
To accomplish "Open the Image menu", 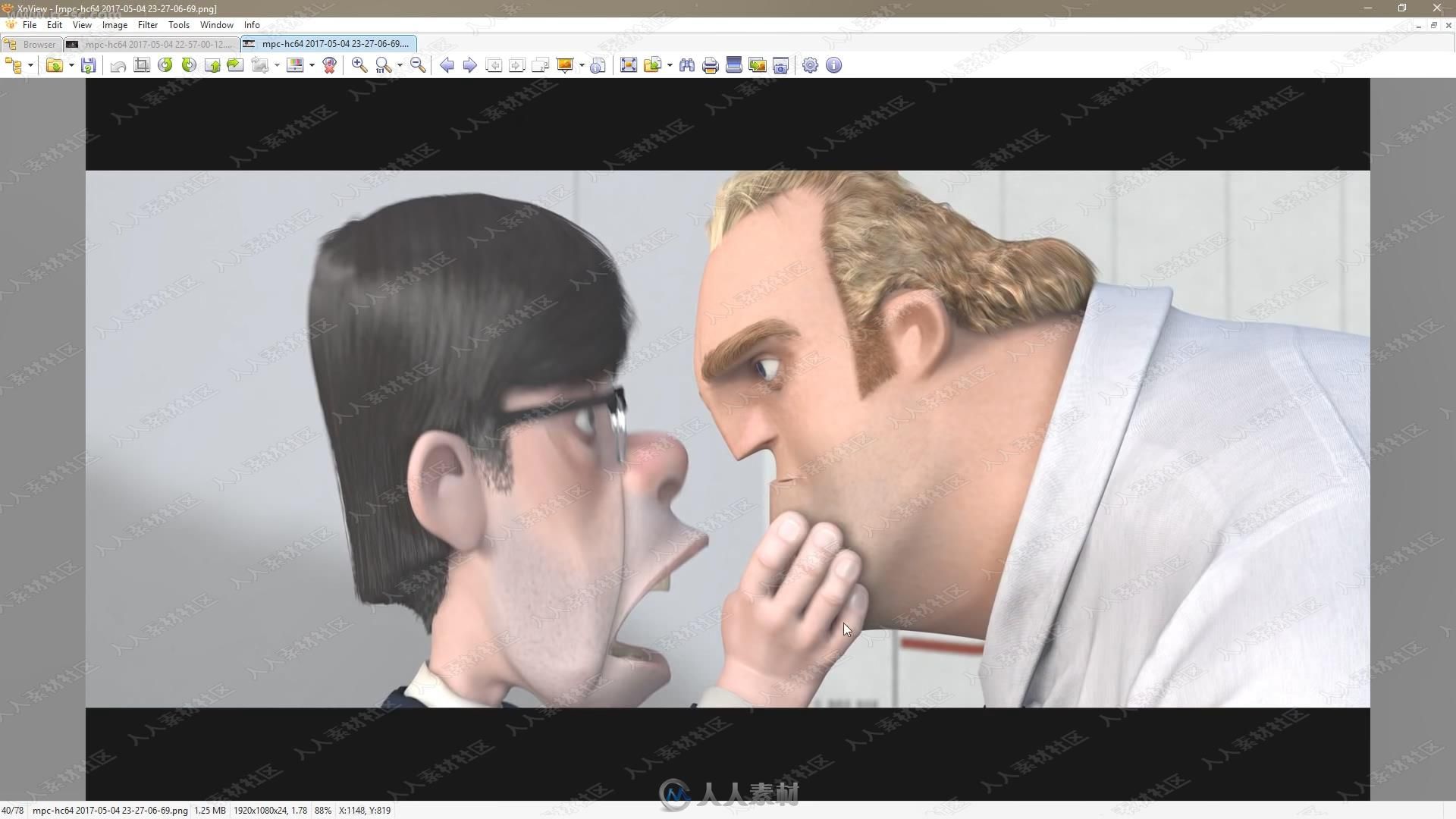I will 115,25.
